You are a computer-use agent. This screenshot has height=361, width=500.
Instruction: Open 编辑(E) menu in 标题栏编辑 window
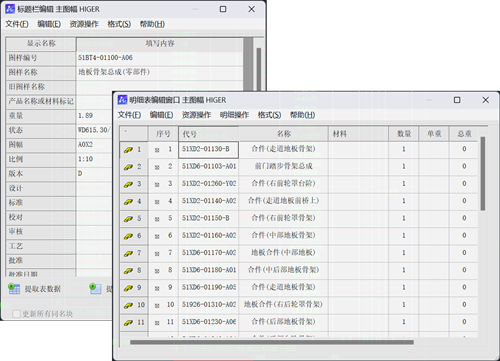[x=49, y=24]
